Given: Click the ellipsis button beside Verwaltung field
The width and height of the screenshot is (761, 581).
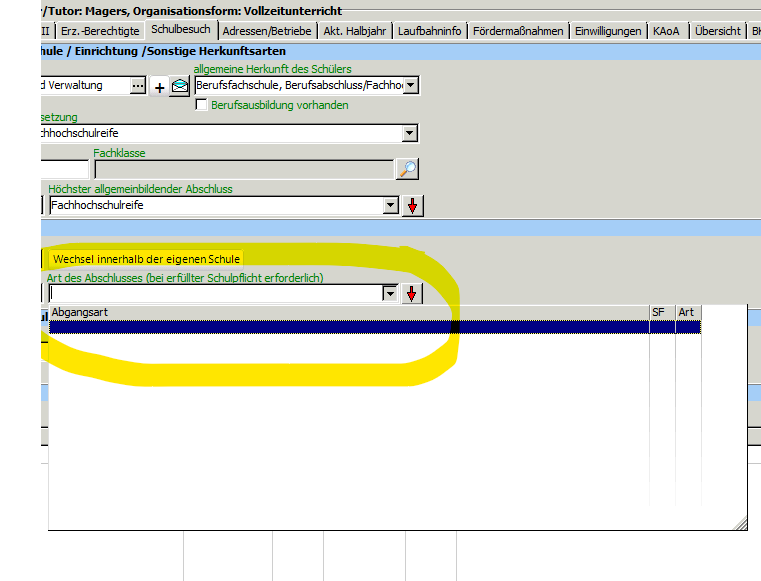Looking at the screenshot, I should click(138, 86).
